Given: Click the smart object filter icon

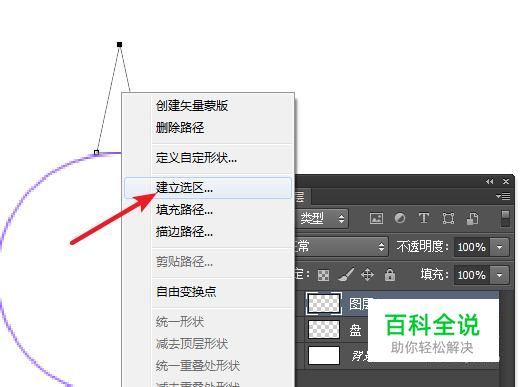Looking at the screenshot, I should point(472,219).
